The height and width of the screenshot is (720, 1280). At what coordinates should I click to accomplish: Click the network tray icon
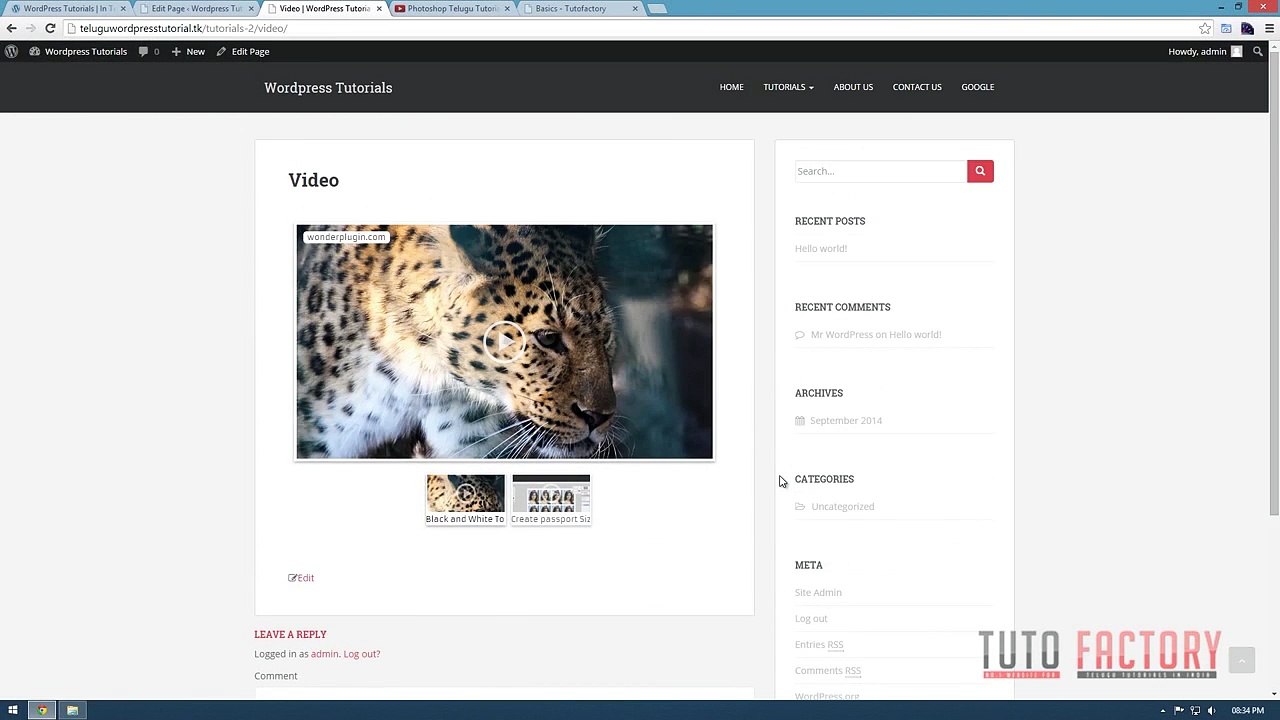tap(1195, 710)
